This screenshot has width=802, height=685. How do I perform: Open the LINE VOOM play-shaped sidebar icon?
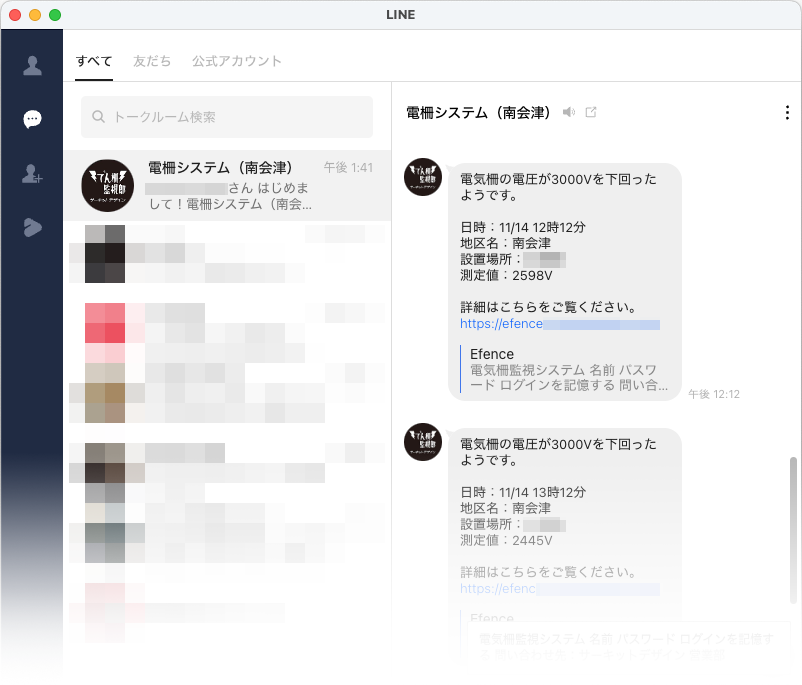point(32,227)
